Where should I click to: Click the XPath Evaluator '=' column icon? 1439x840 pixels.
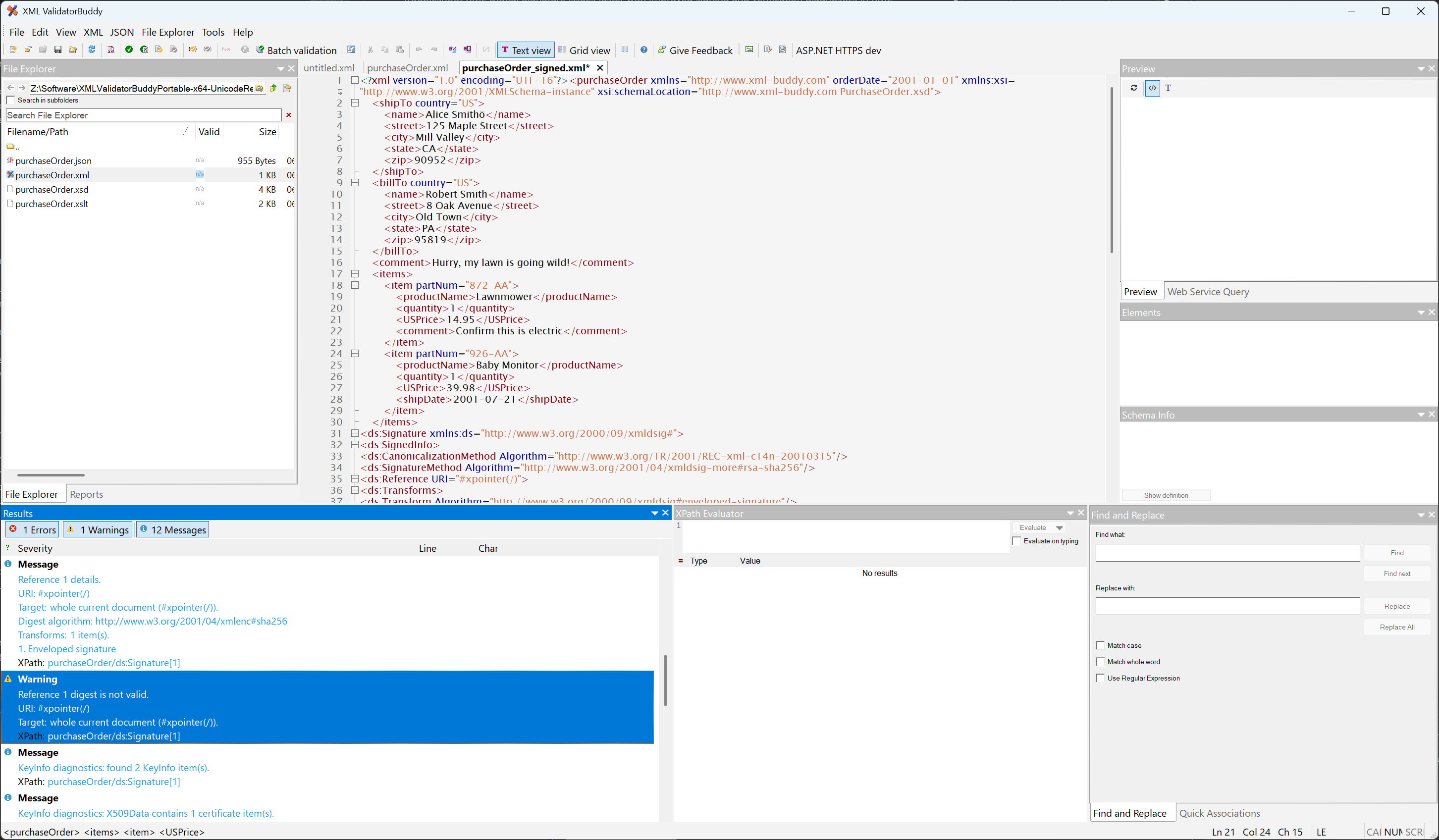[x=680, y=561]
